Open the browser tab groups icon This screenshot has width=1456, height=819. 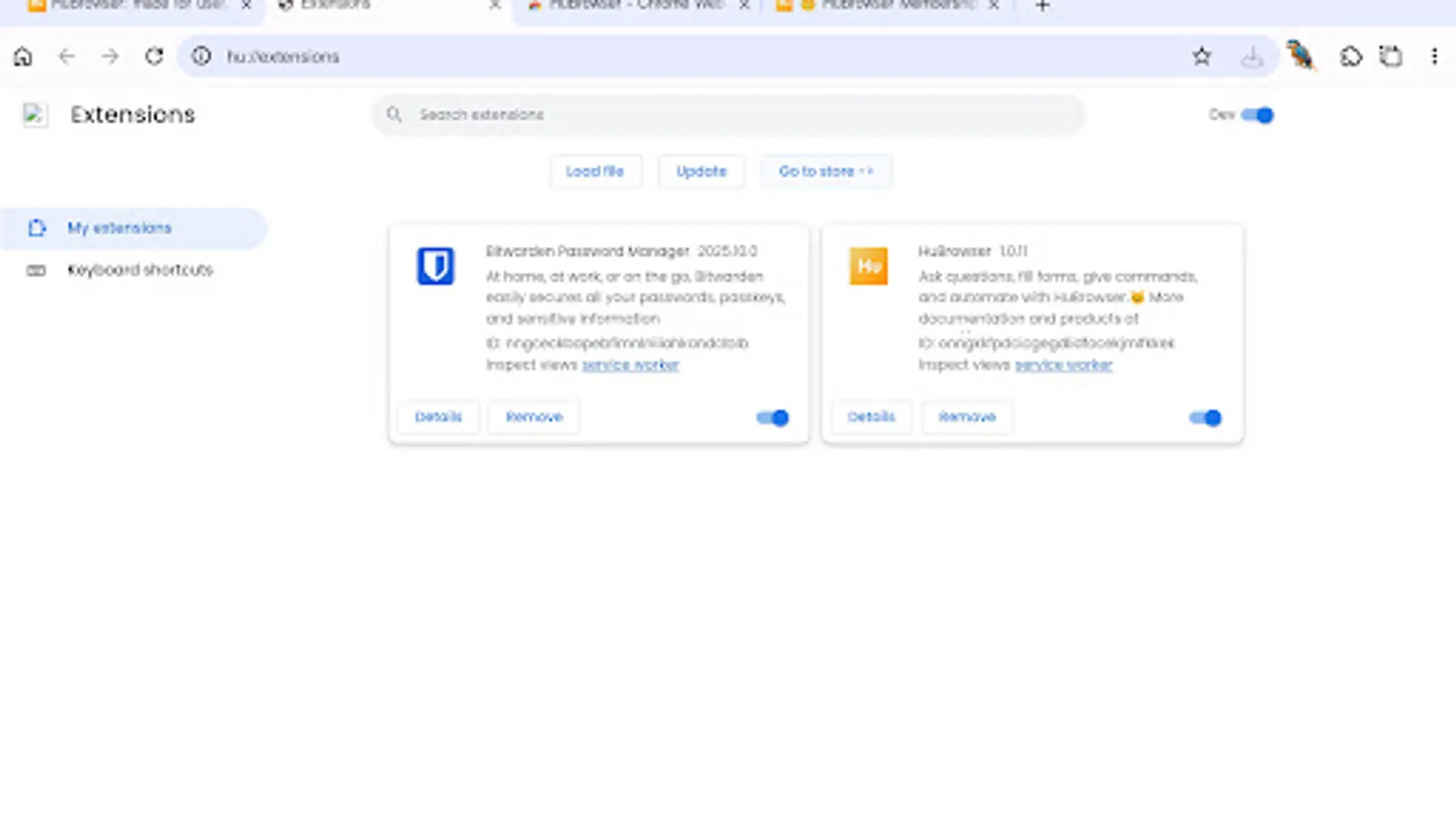[1388, 56]
